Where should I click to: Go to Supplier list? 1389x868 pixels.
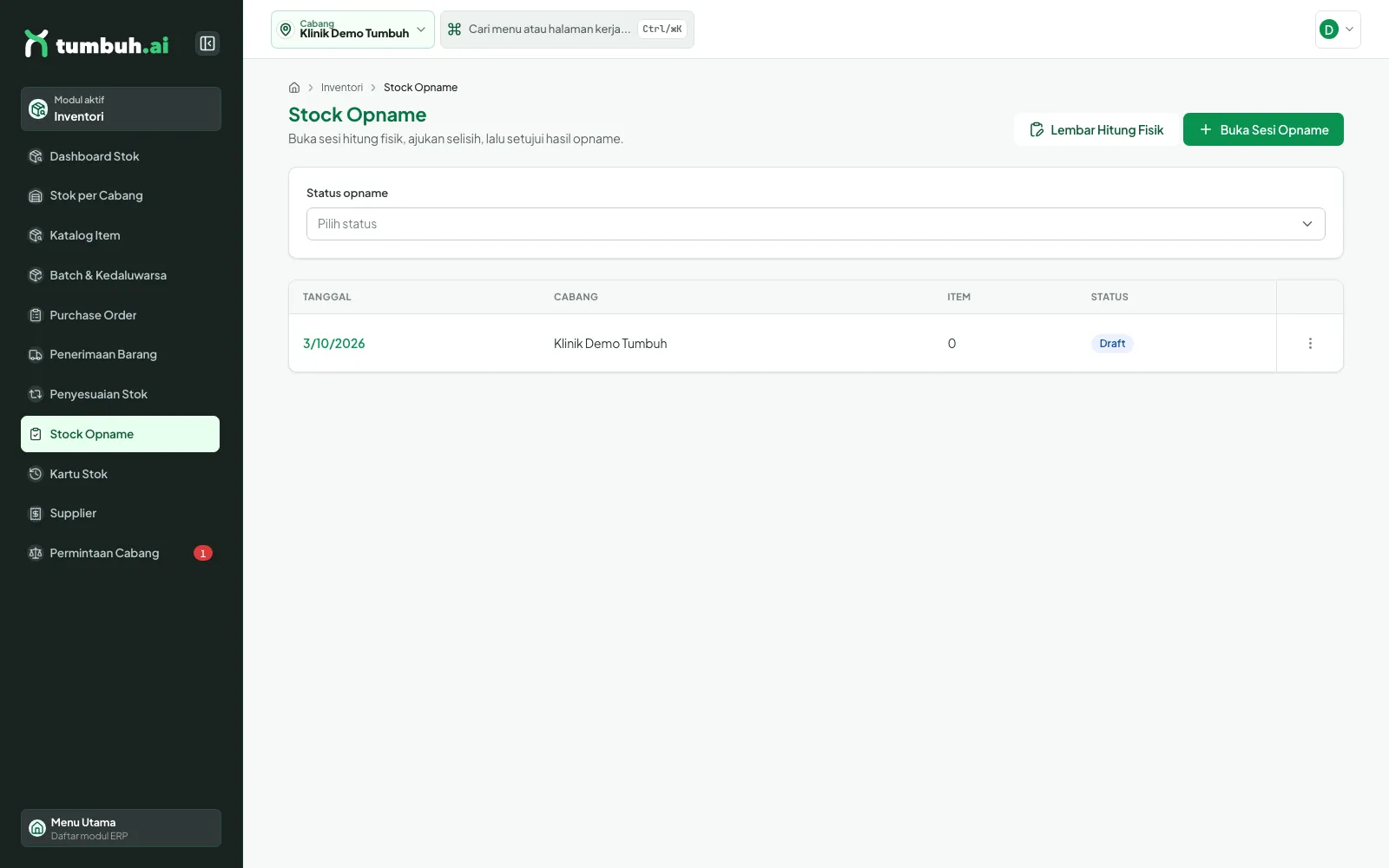click(121, 513)
